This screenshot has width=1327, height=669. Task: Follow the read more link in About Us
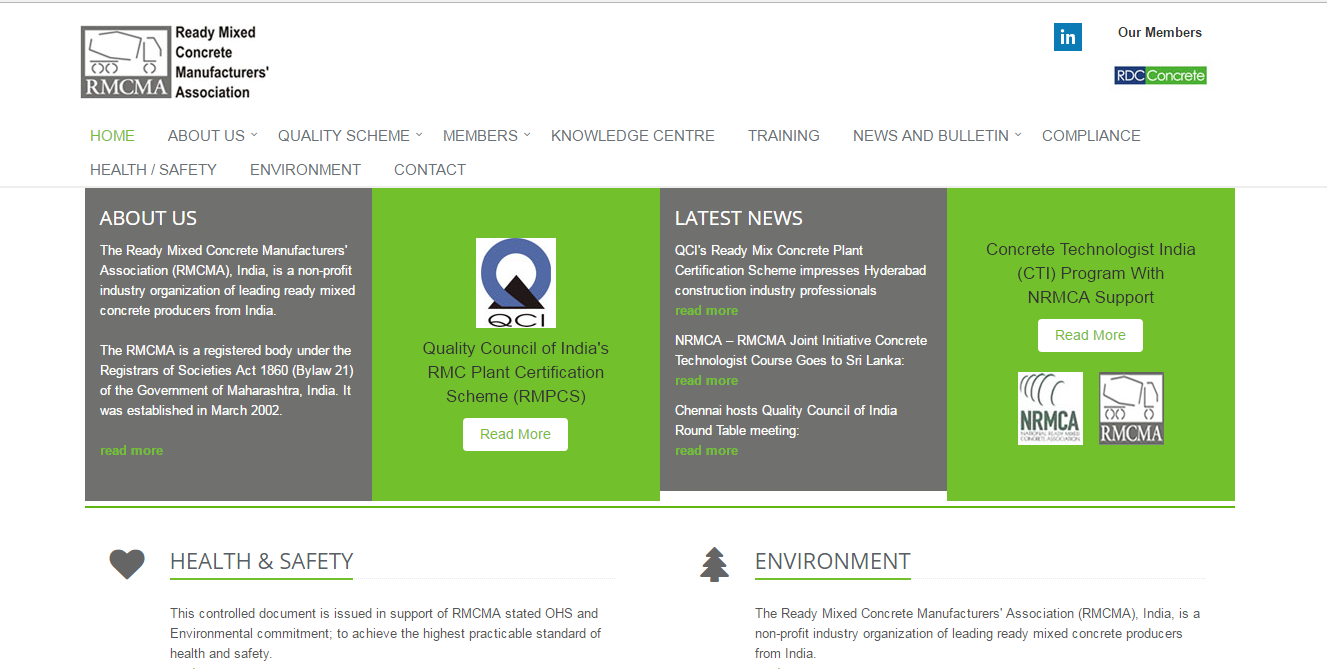[131, 451]
